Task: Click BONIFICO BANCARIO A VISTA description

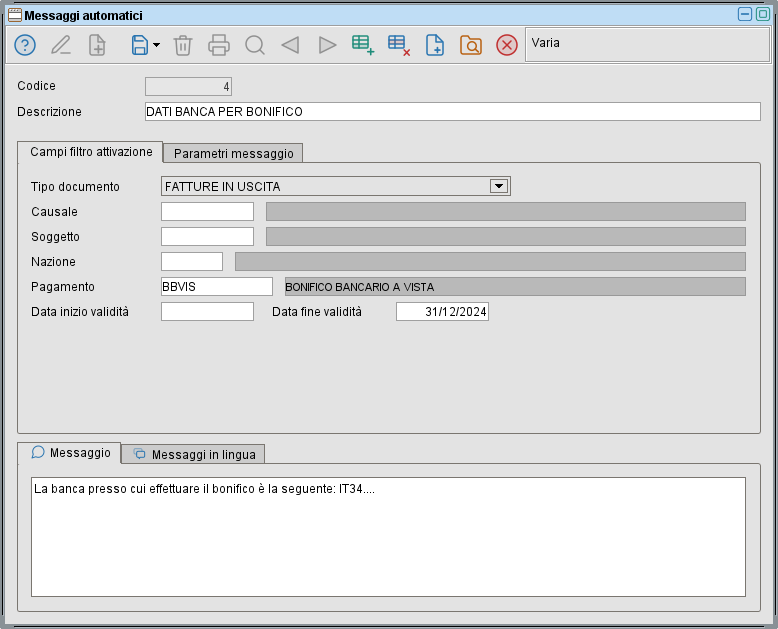Action: tap(516, 287)
